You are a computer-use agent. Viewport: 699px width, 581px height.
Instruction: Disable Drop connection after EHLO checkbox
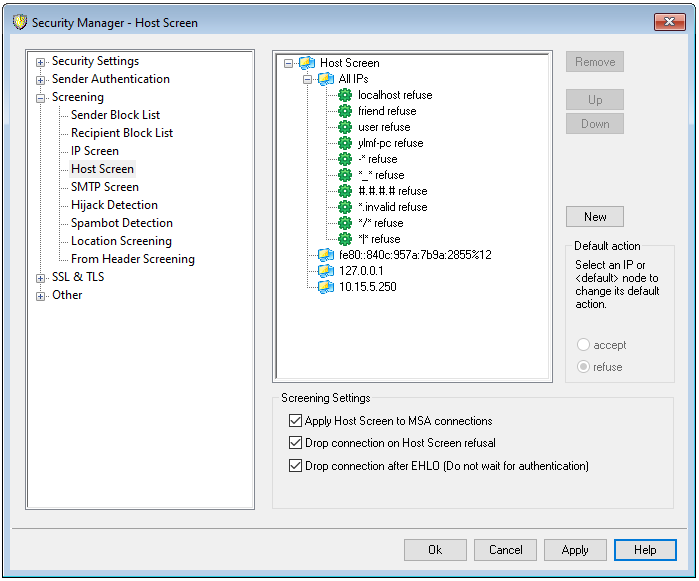[295, 466]
